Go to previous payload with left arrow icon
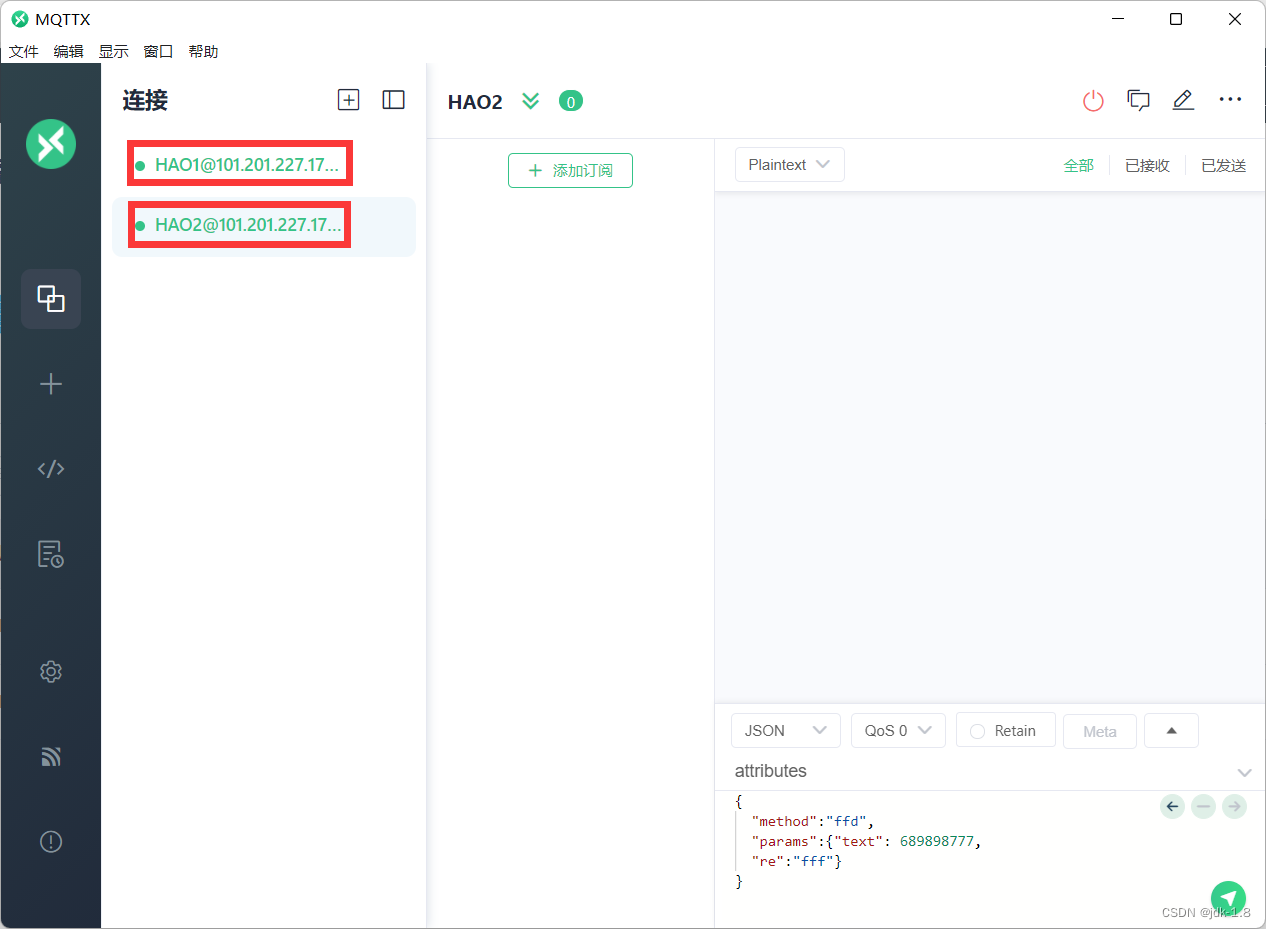Image resolution: width=1266 pixels, height=929 pixels. [x=1173, y=806]
